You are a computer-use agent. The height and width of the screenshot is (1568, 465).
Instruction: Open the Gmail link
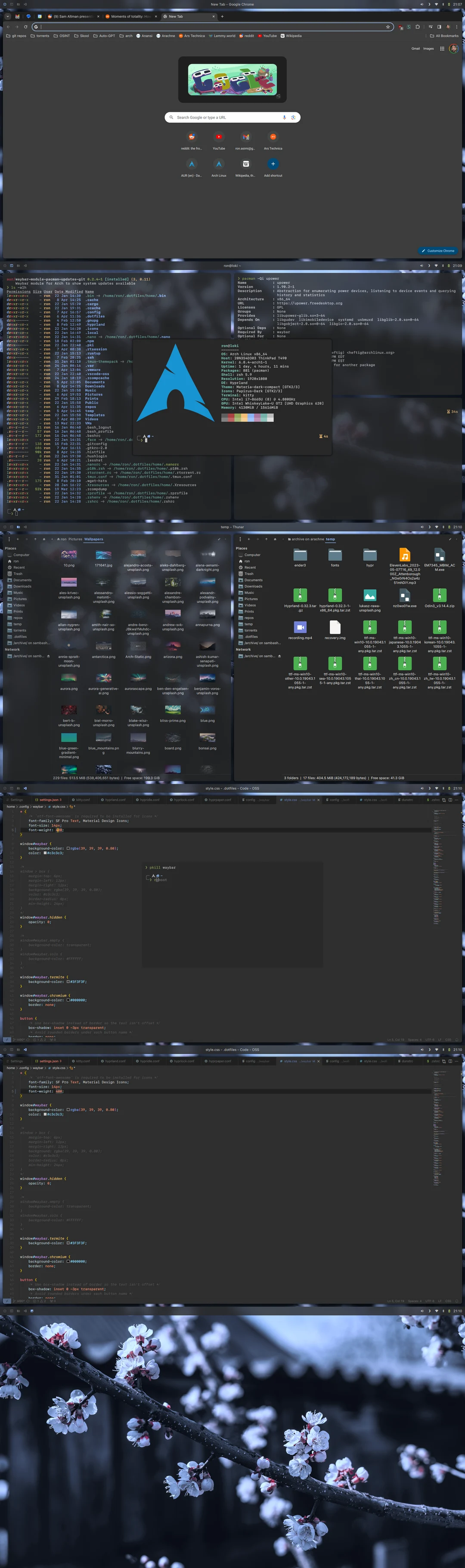[415, 49]
